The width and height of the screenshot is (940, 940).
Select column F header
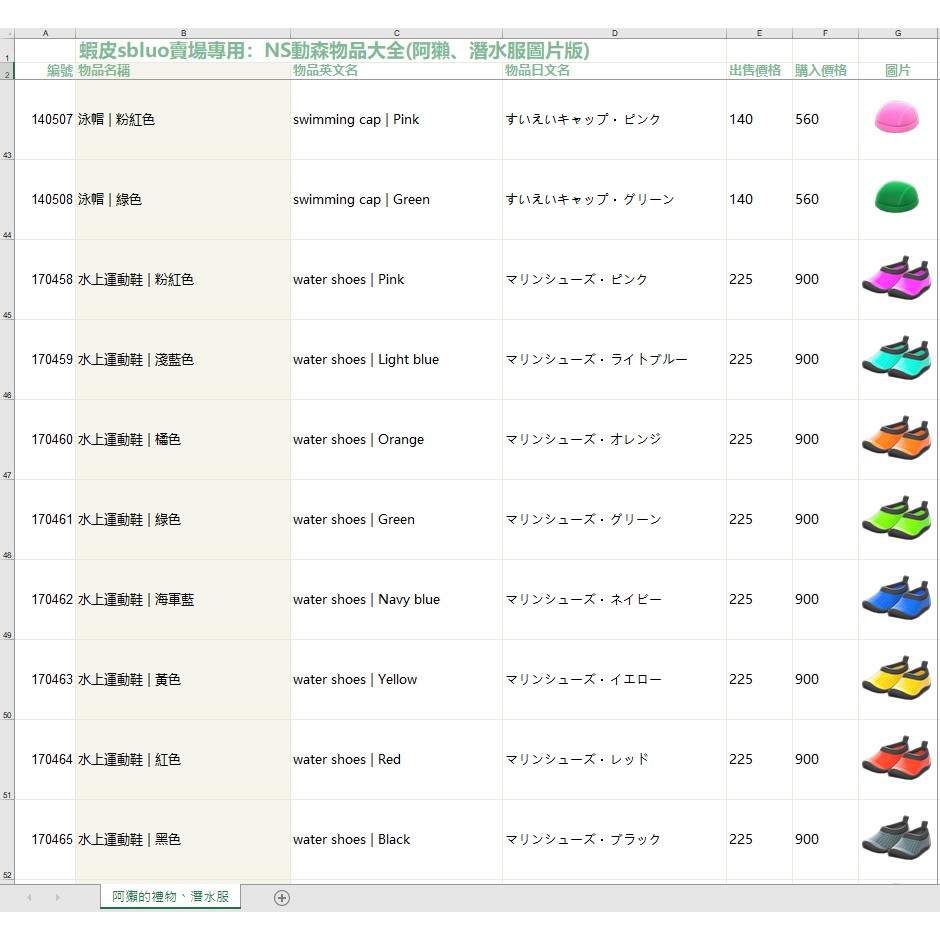pyautogui.click(x=825, y=34)
